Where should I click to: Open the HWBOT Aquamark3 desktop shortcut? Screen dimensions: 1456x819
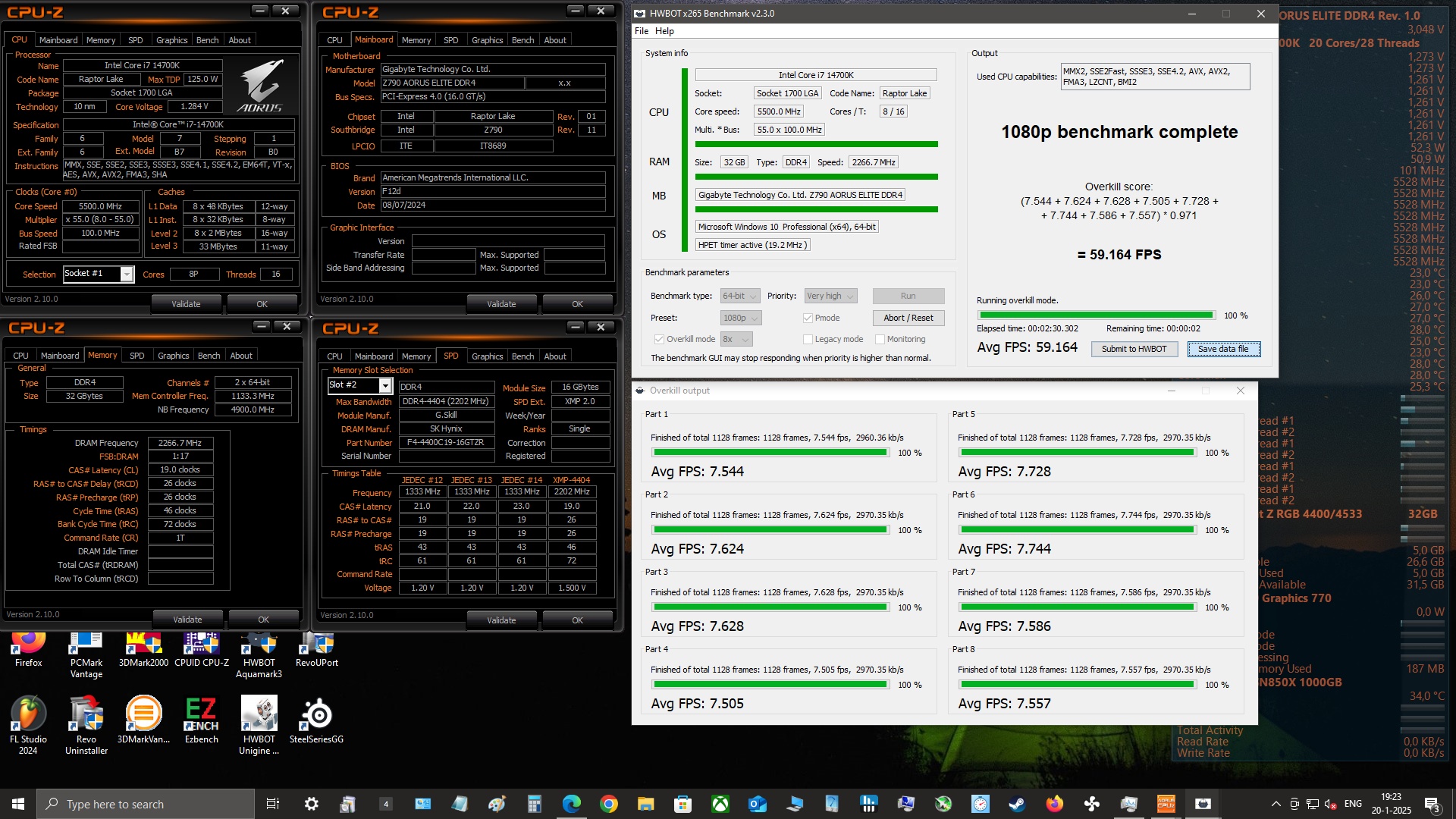click(x=259, y=657)
